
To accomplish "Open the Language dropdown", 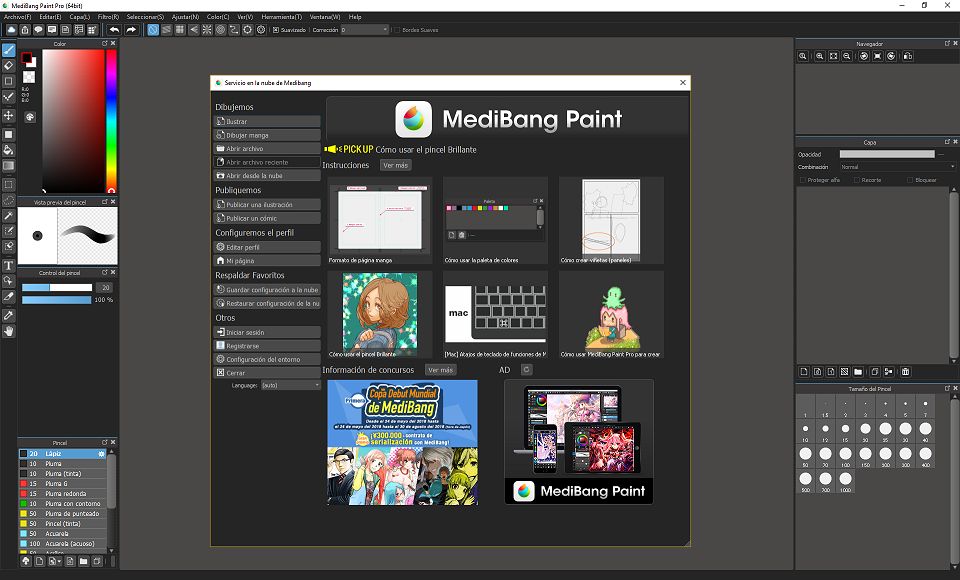I will [291, 385].
